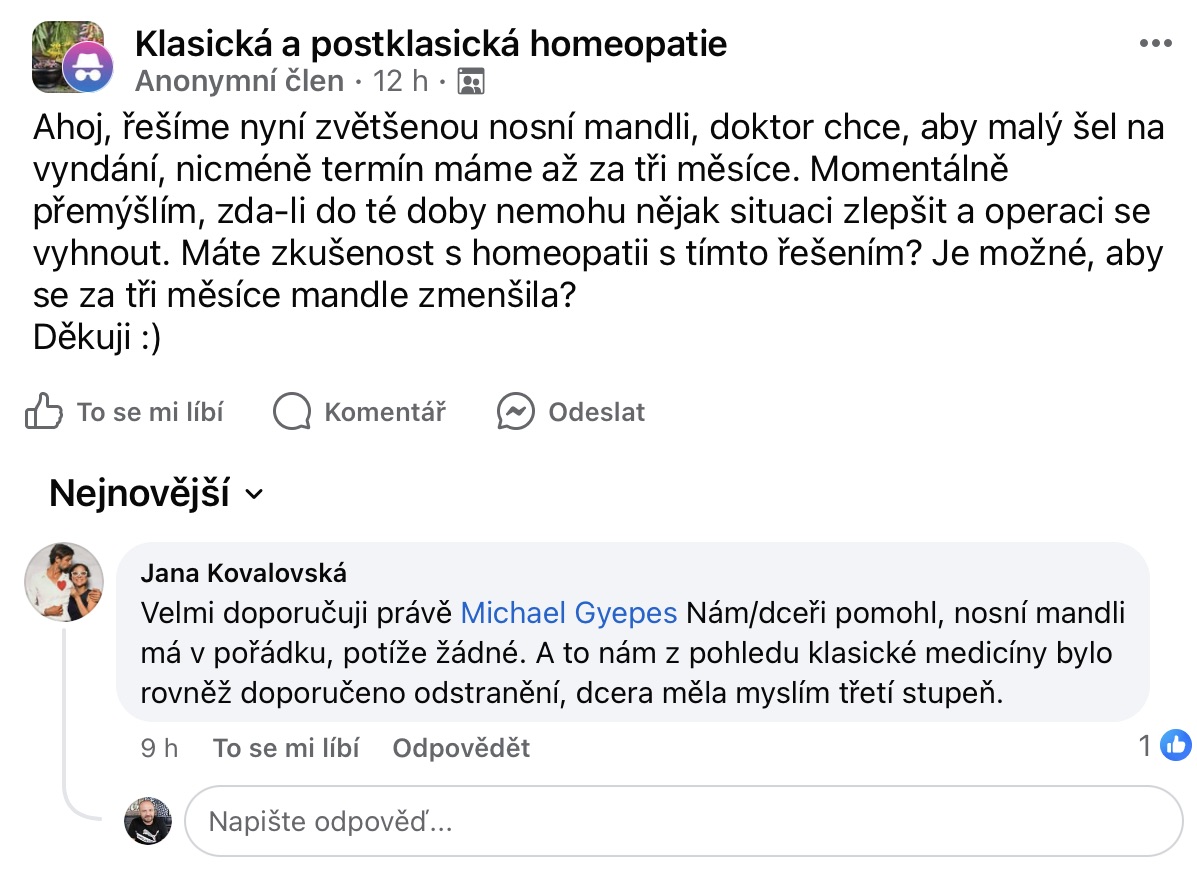
Task: Open the Klasická a postklasická homeopatie group link
Action: coord(430,43)
